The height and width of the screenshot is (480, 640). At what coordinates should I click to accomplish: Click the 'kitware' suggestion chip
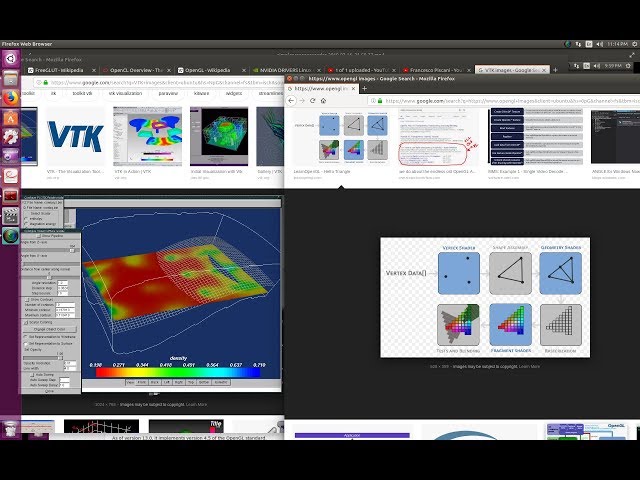click(x=201, y=93)
